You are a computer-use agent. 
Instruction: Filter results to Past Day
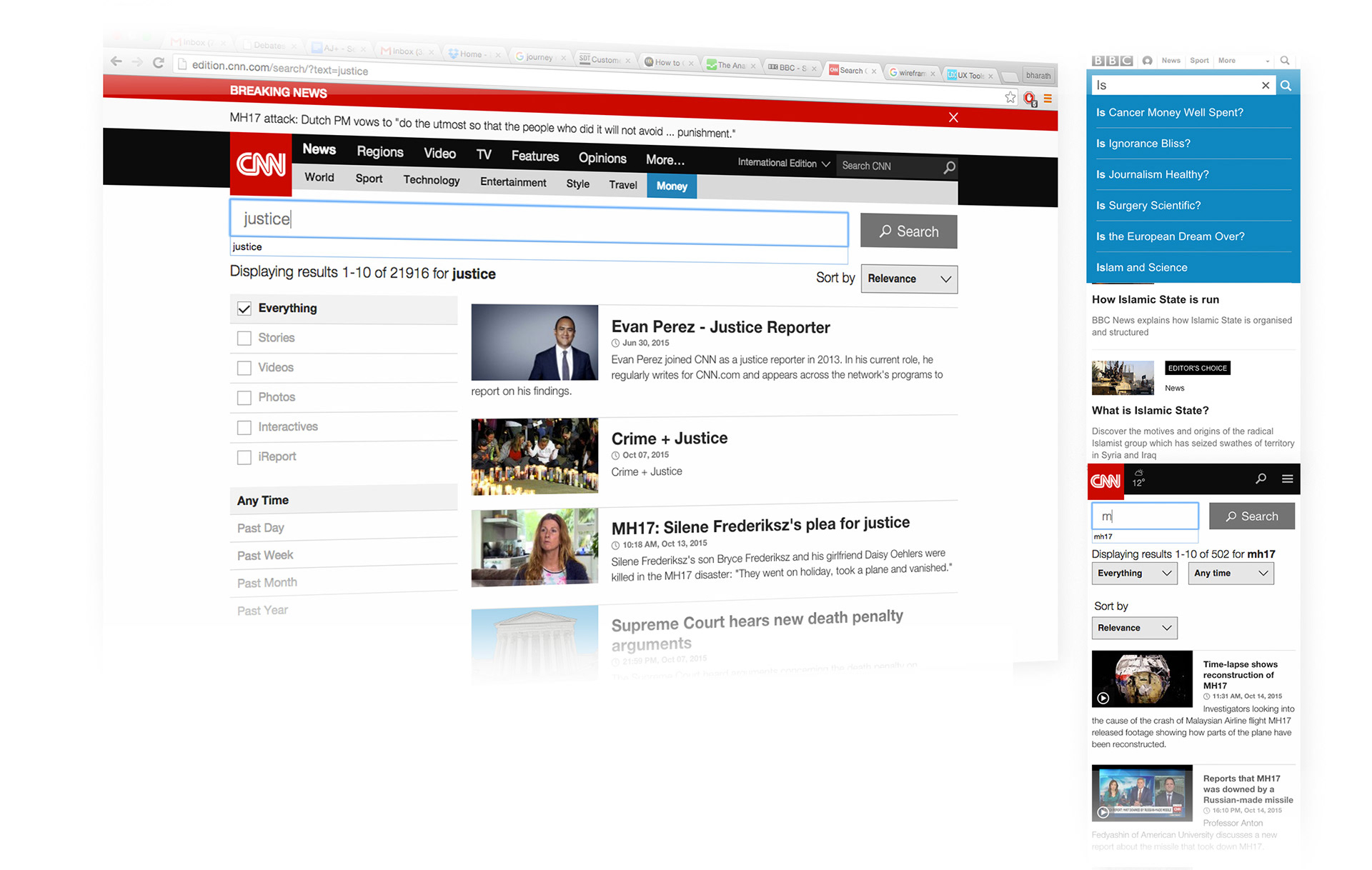(260, 529)
